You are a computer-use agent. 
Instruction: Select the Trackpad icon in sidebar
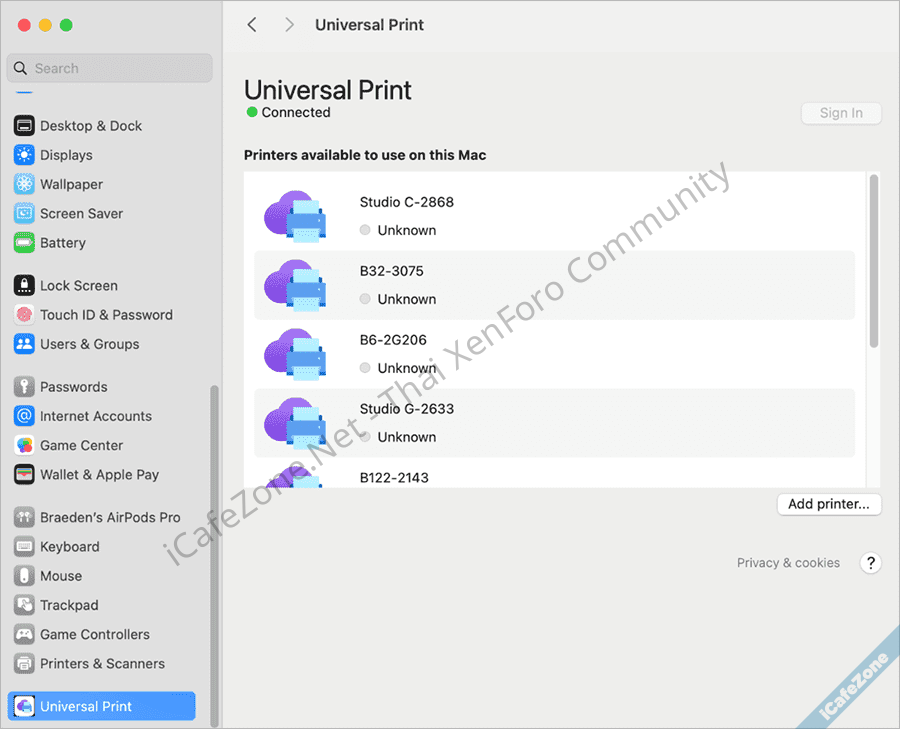tap(24, 605)
